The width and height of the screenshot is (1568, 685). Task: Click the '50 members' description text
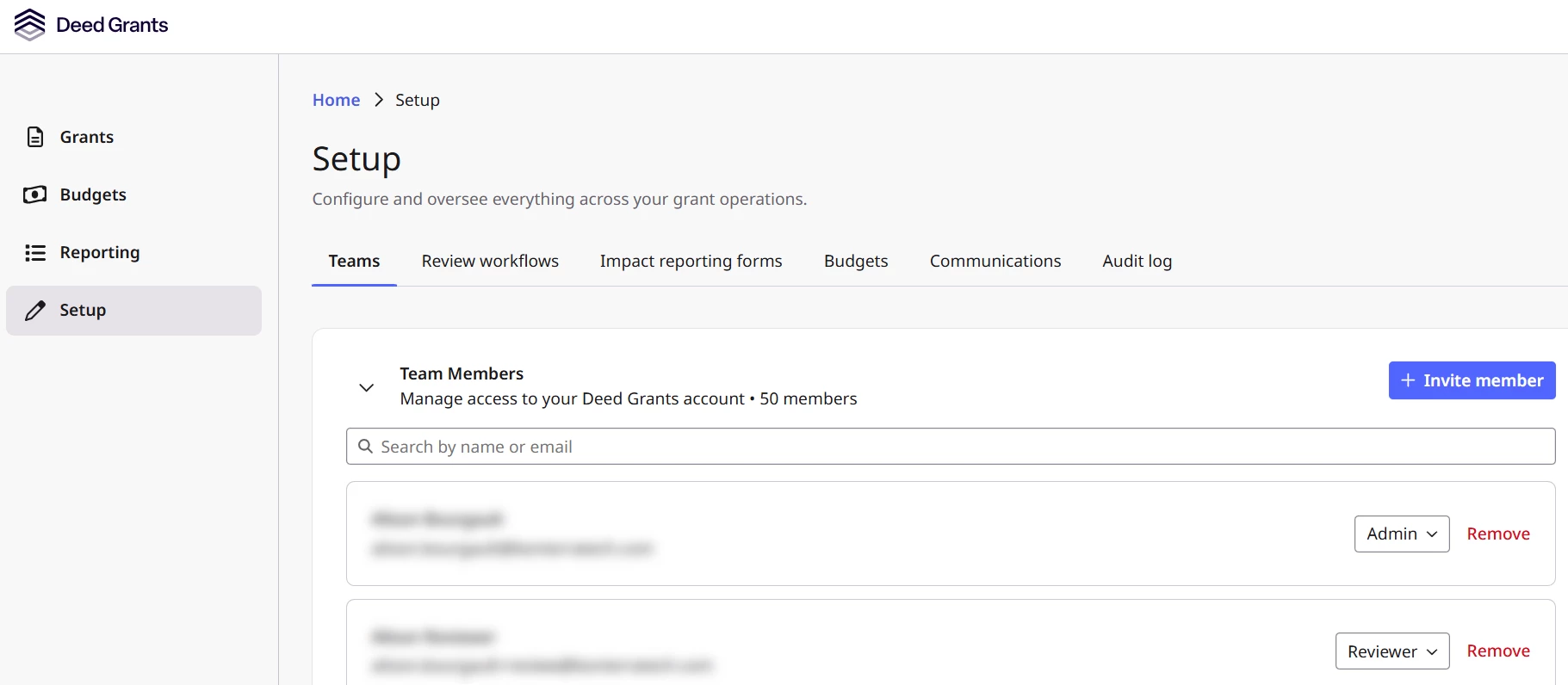click(x=808, y=398)
